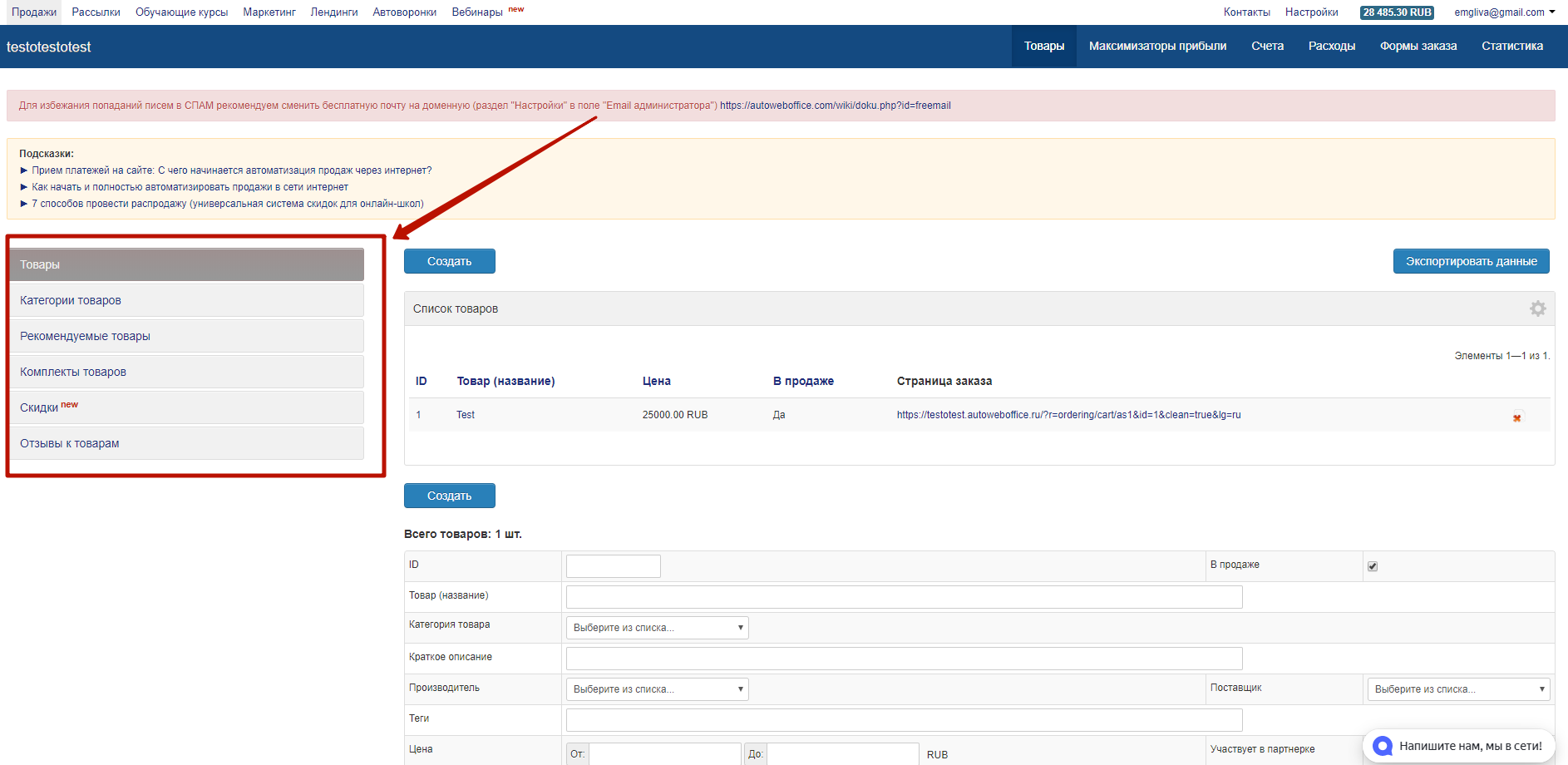Open the freemail wiki link in the warning
Viewport: 1568px width, 765px height.
click(x=835, y=106)
